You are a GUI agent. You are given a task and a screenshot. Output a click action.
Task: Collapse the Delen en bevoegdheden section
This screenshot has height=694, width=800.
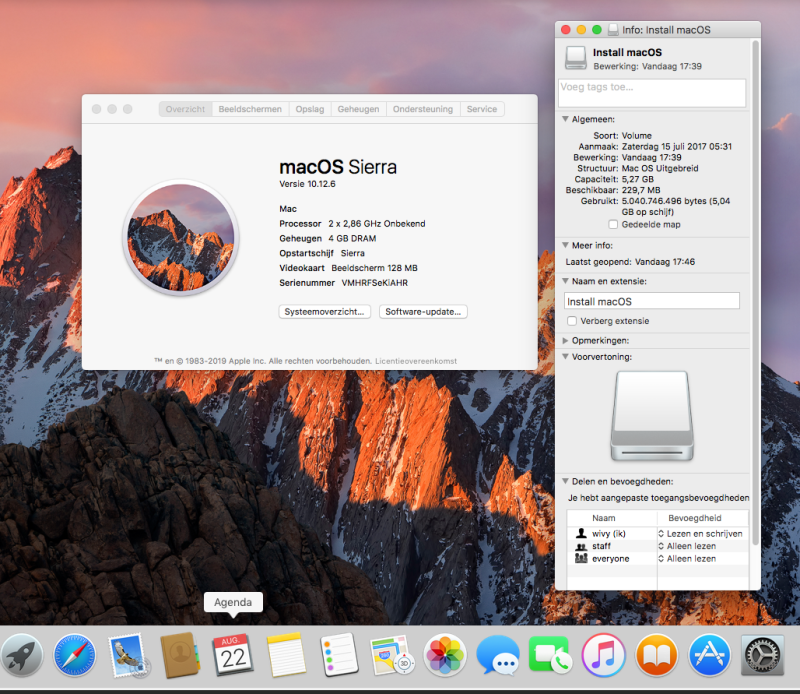565,481
